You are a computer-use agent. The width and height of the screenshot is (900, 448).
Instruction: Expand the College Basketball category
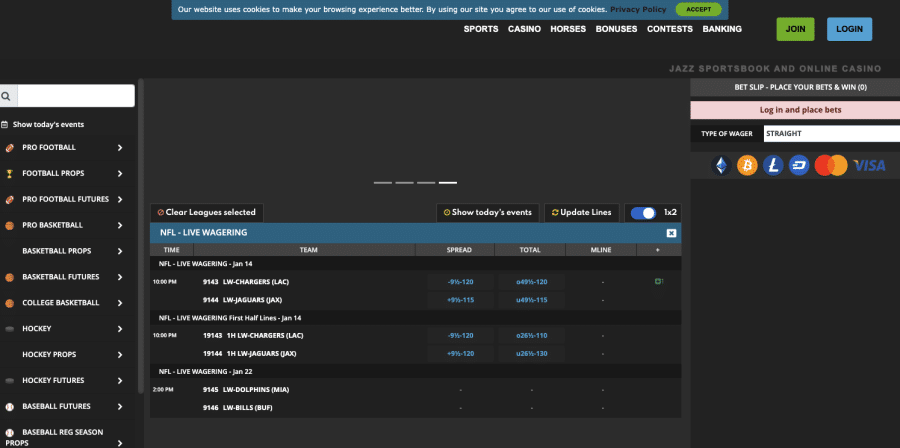(x=120, y=303)
